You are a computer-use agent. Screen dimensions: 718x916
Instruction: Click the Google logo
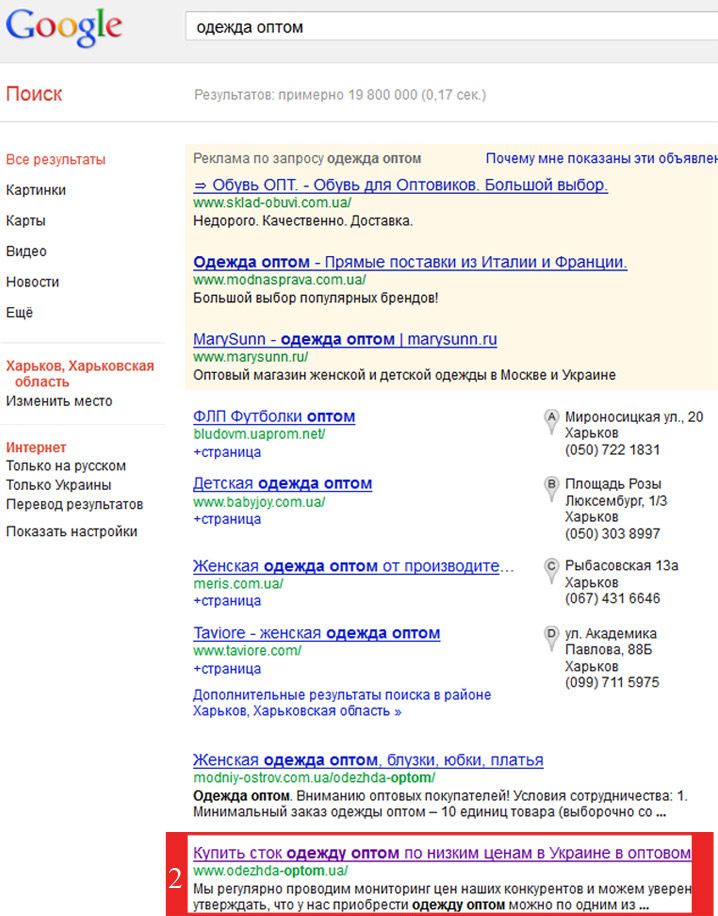64,27
